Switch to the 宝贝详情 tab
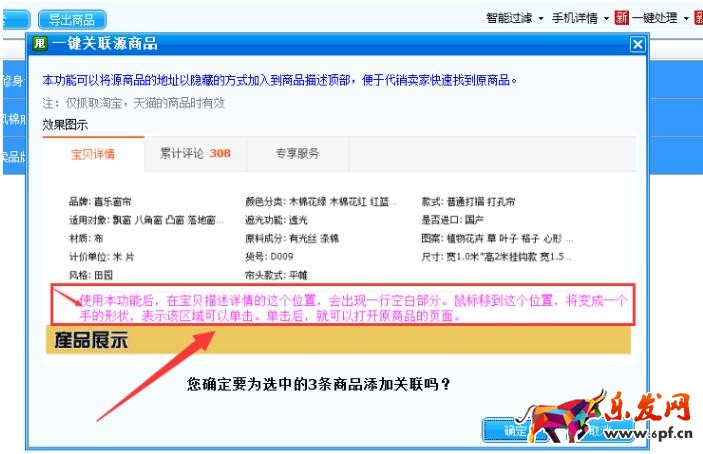This screenshot has height=454, width=703. tap(93, 154)
